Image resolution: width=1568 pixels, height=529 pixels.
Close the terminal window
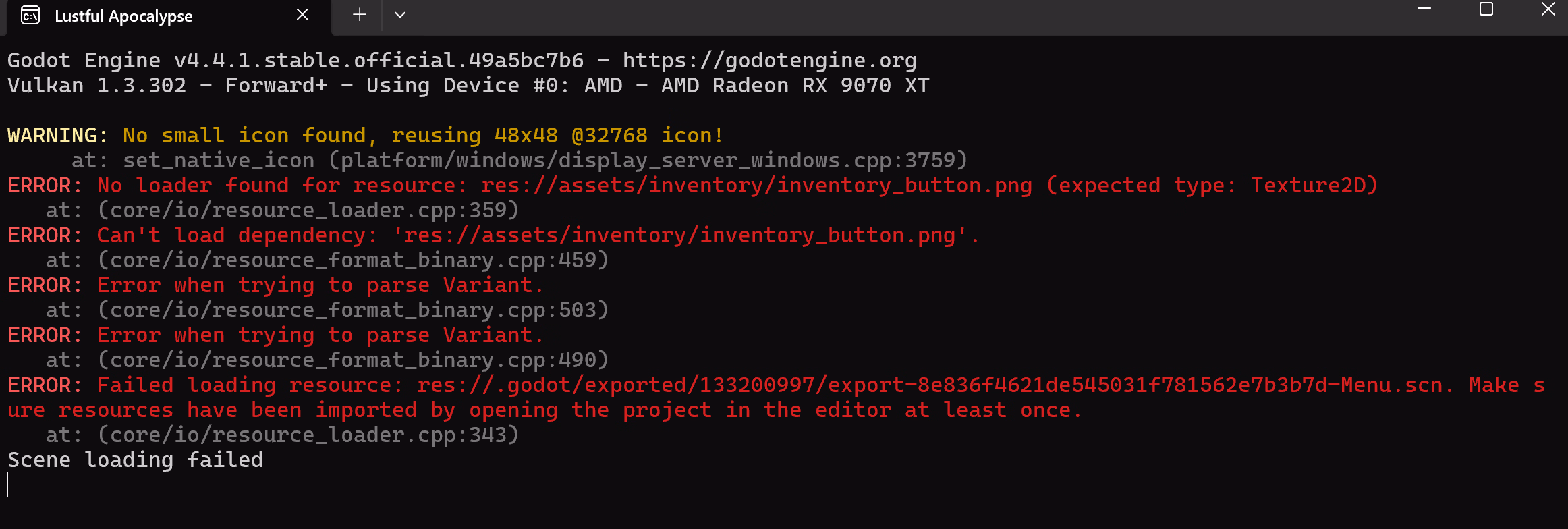tap(1548, 9)
